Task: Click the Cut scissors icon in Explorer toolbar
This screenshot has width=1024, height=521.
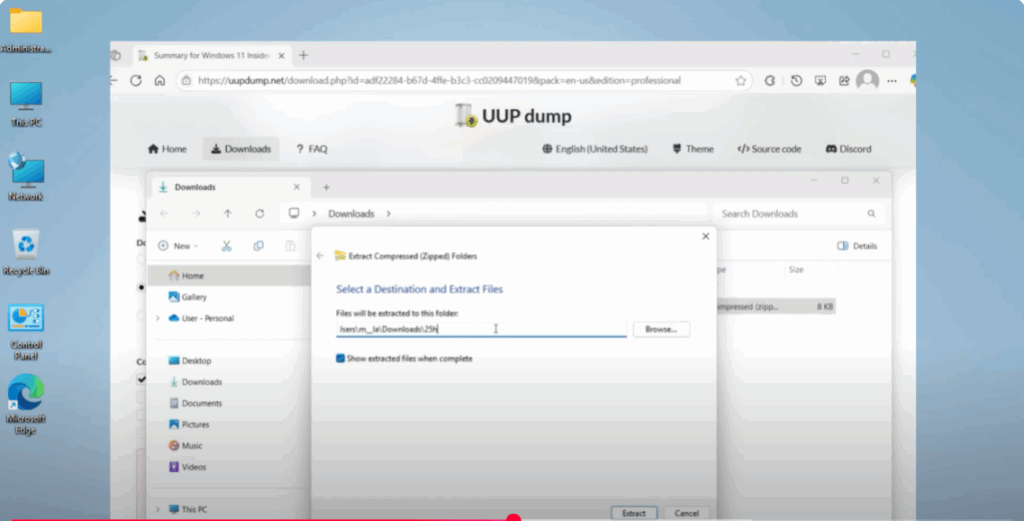Action: (226, 245)
